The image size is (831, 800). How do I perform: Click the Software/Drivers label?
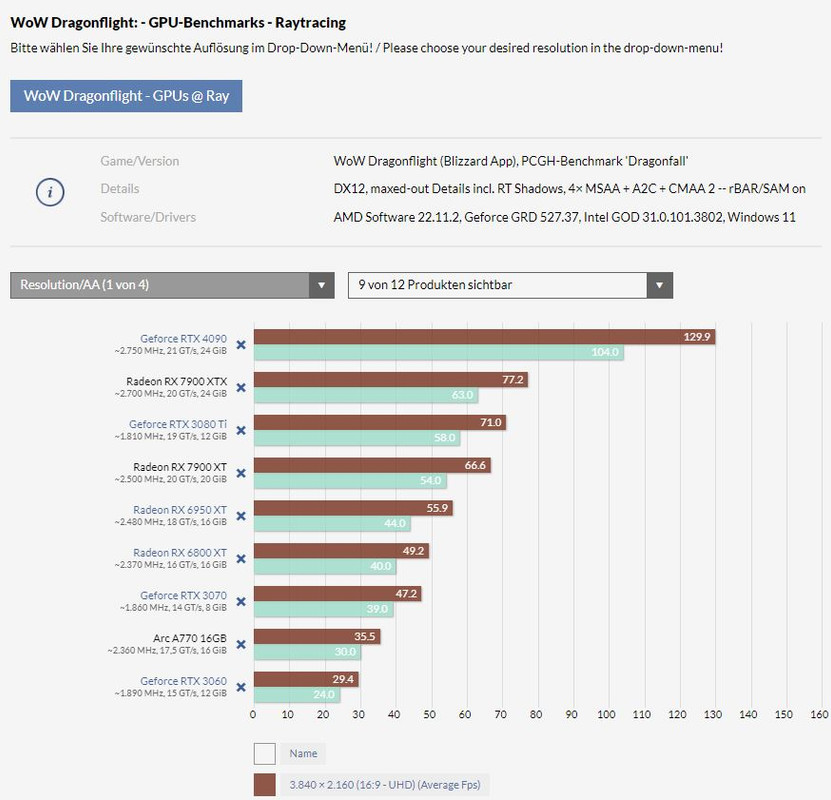pos(148,217)
